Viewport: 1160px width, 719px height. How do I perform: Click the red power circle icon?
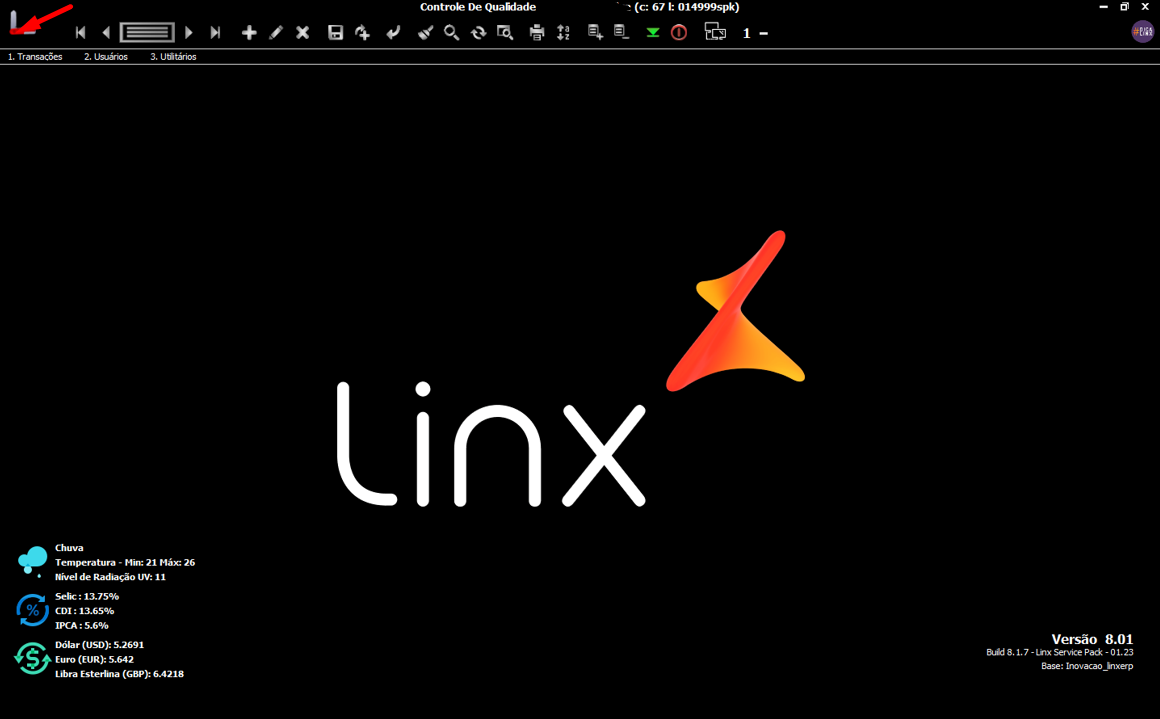coord(679,33)
